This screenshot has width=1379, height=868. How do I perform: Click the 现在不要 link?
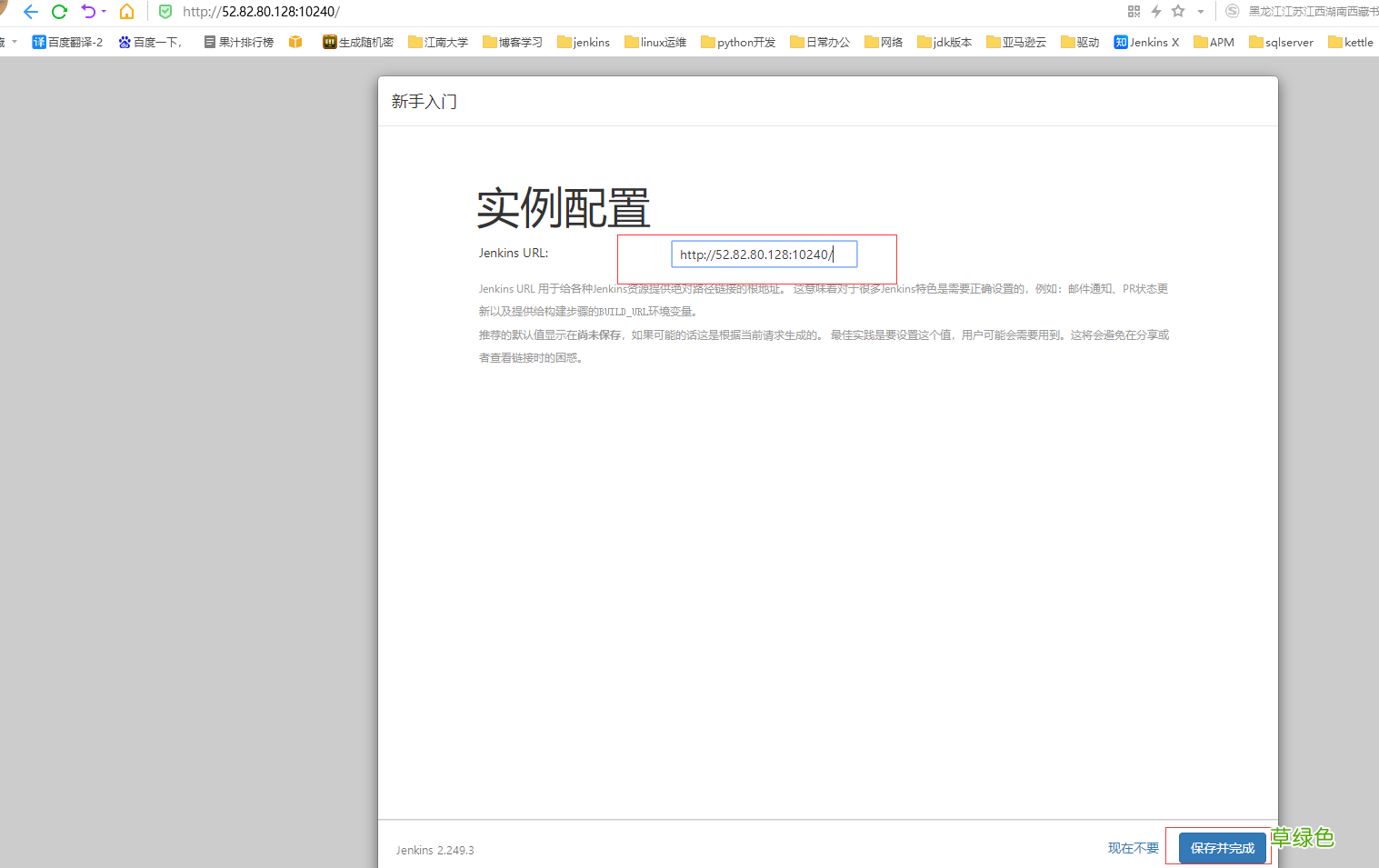click(1132, 846)
